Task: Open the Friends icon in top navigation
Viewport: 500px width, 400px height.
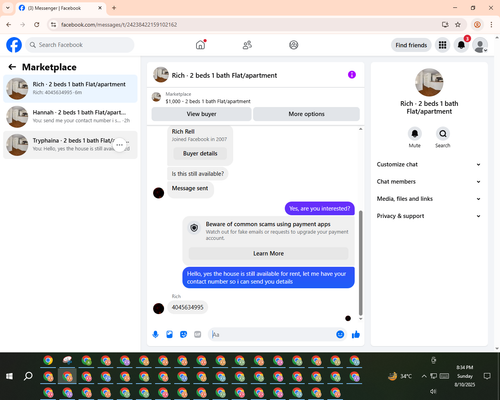Action: (x=247, y=45)
